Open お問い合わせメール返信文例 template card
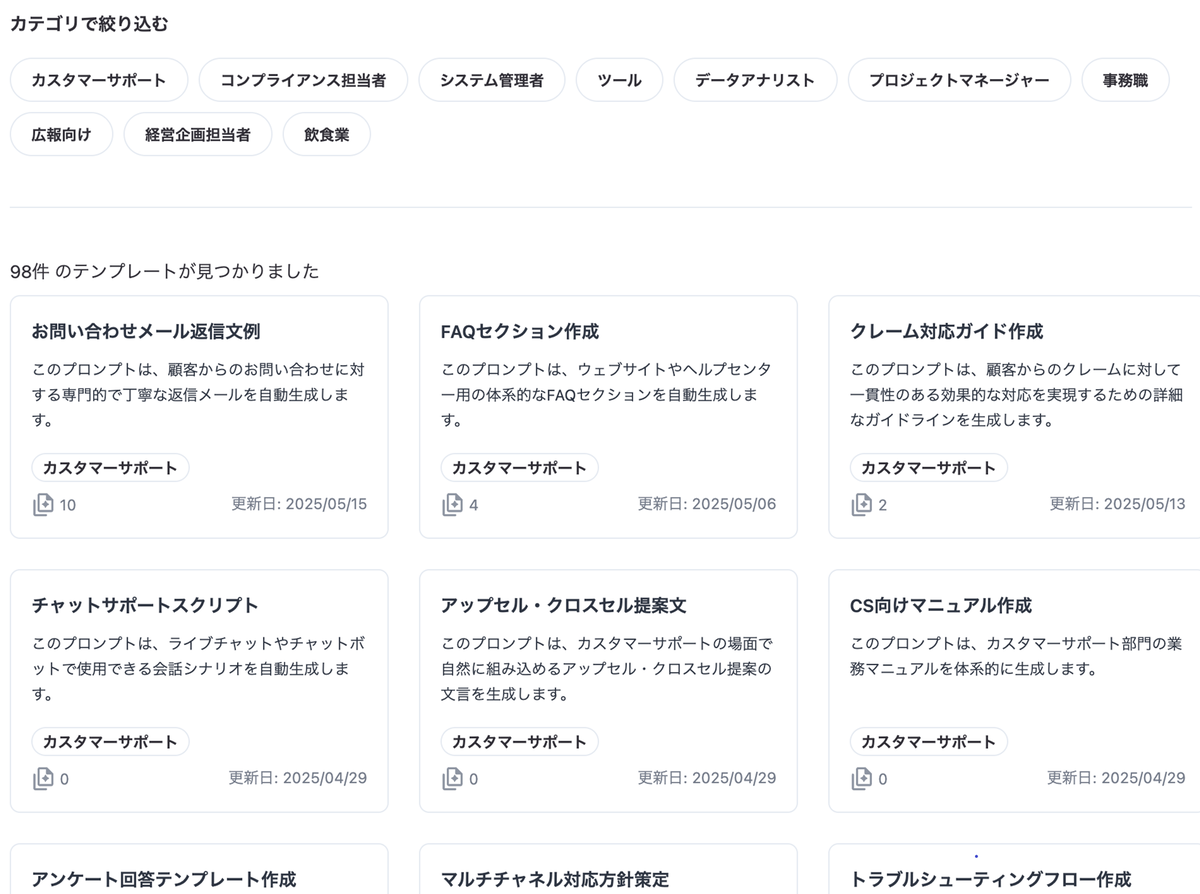This screenshot has width=1200, height=894. tap(199, 417)
